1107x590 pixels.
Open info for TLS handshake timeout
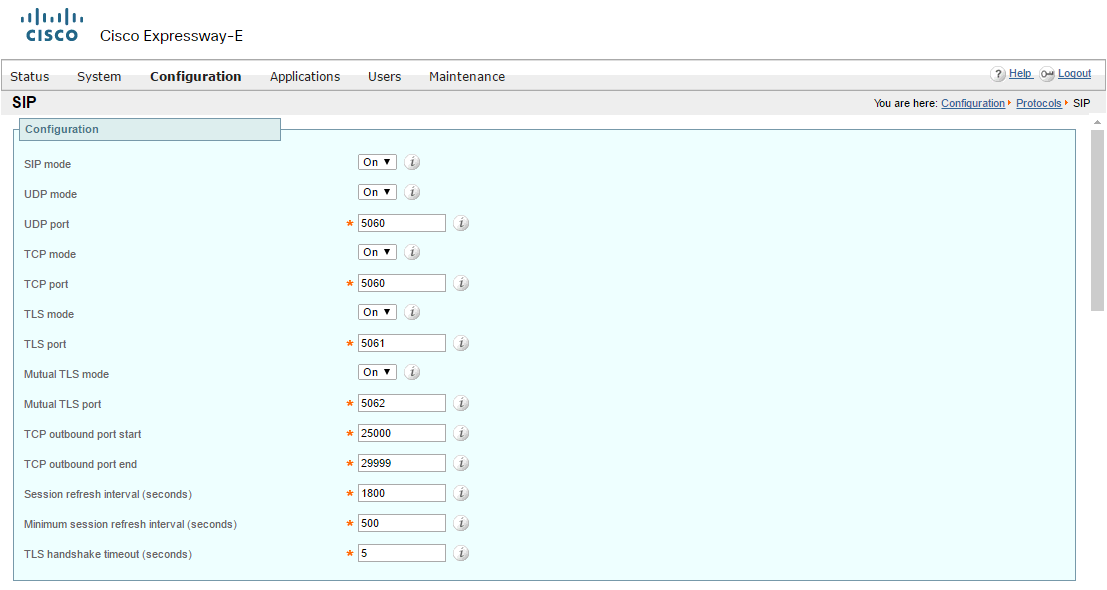(461, 553)
